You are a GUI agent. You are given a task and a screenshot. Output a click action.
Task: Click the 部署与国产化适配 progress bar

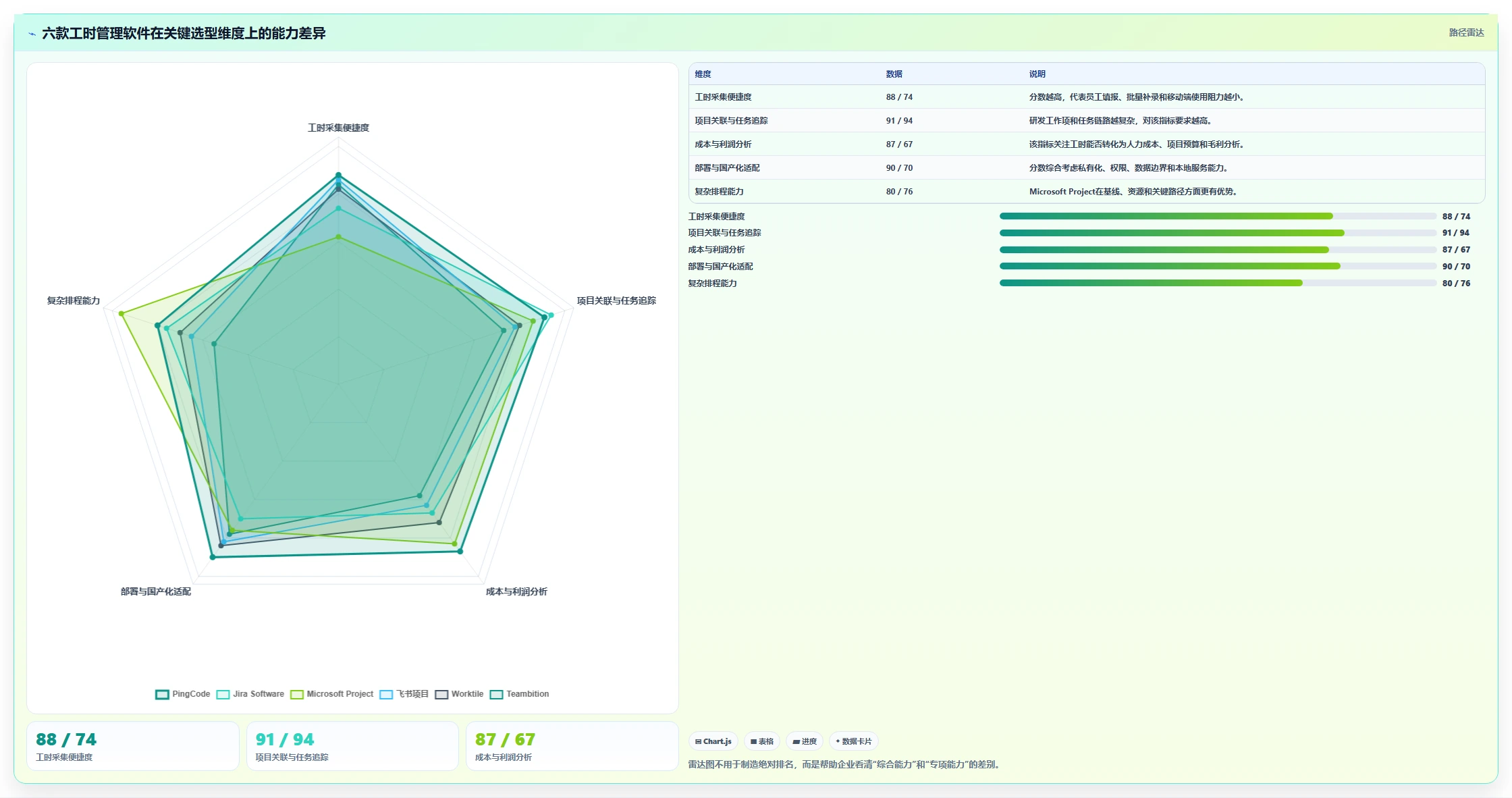tap(1218, 266)
